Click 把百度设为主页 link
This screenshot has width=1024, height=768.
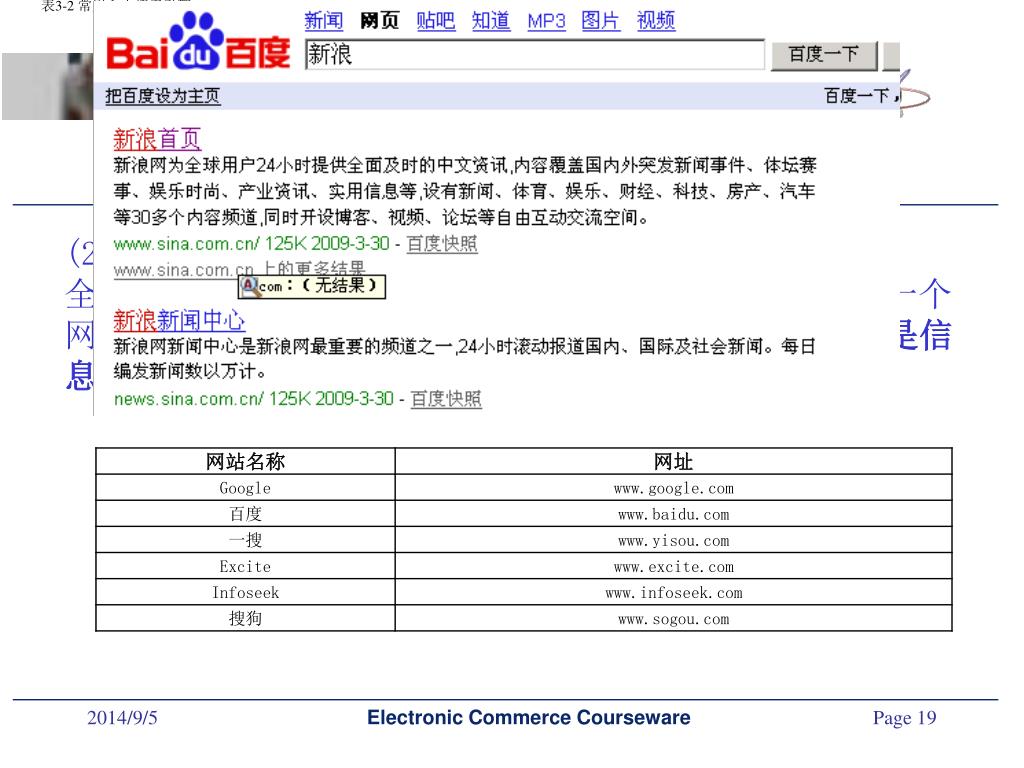click(163, 96)
